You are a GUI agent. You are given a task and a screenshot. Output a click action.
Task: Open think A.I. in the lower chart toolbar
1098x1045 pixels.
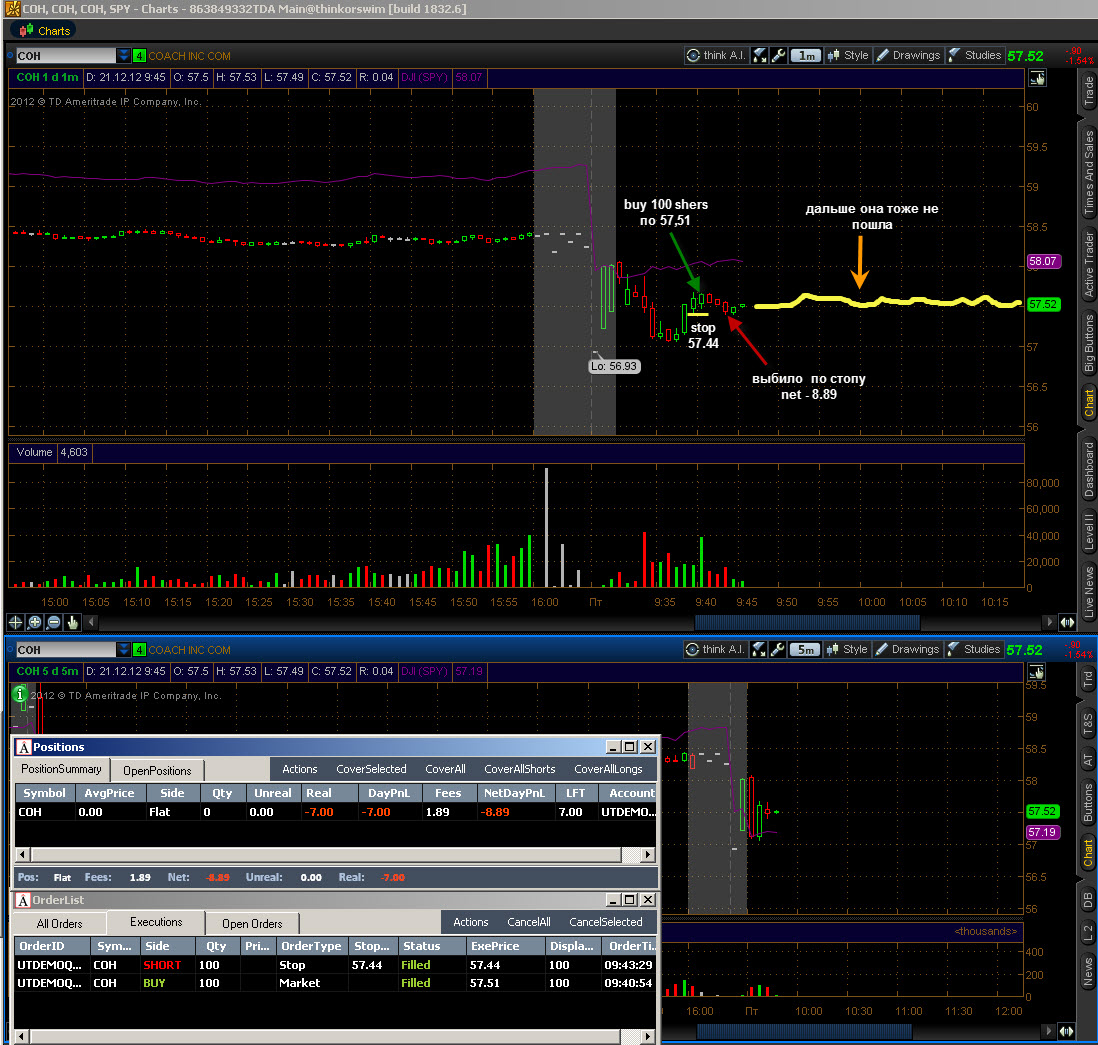715,649
